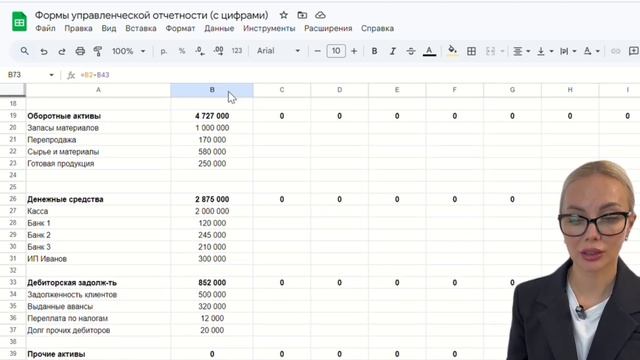Decrease font size with minus button
Viewport: 640px width, 360px height.
point(317,51)
